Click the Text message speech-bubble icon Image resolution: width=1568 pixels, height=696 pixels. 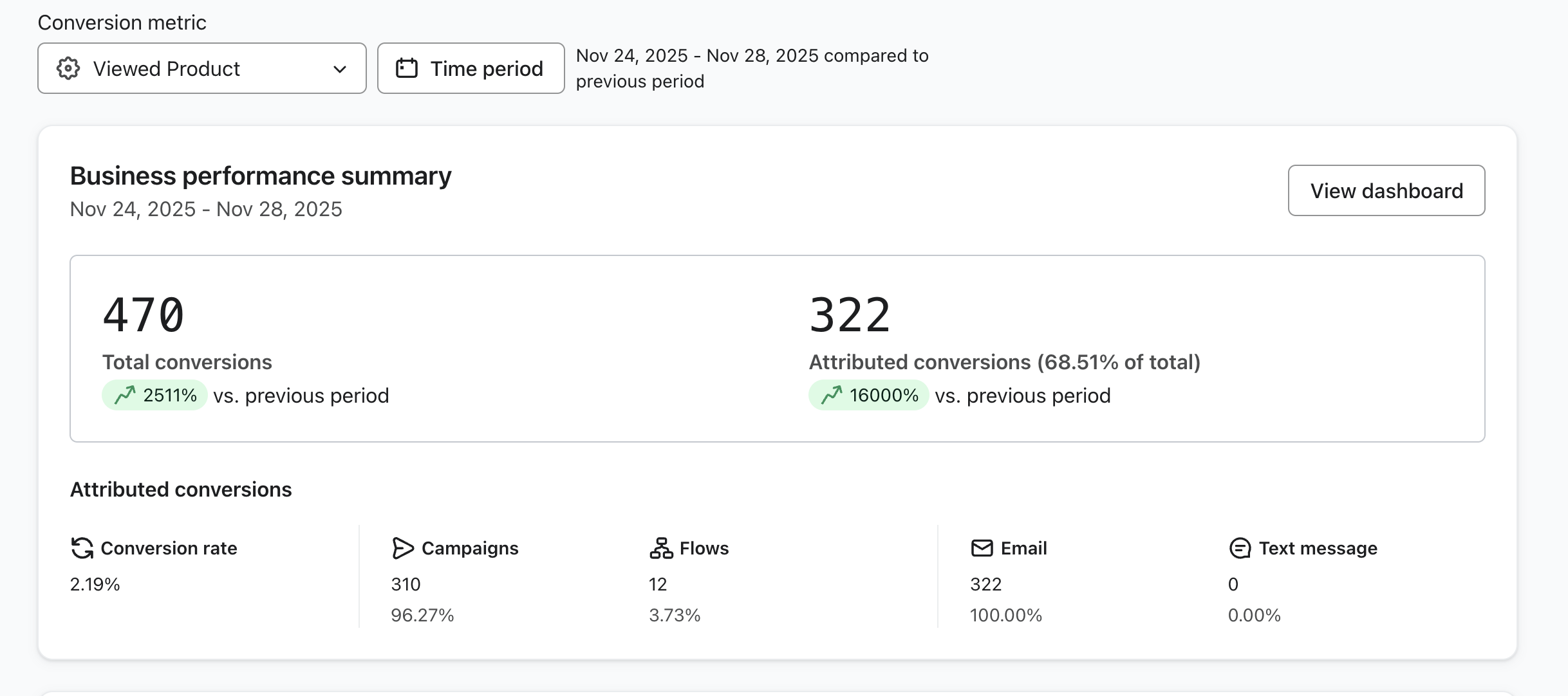[x=1240, y=548]
